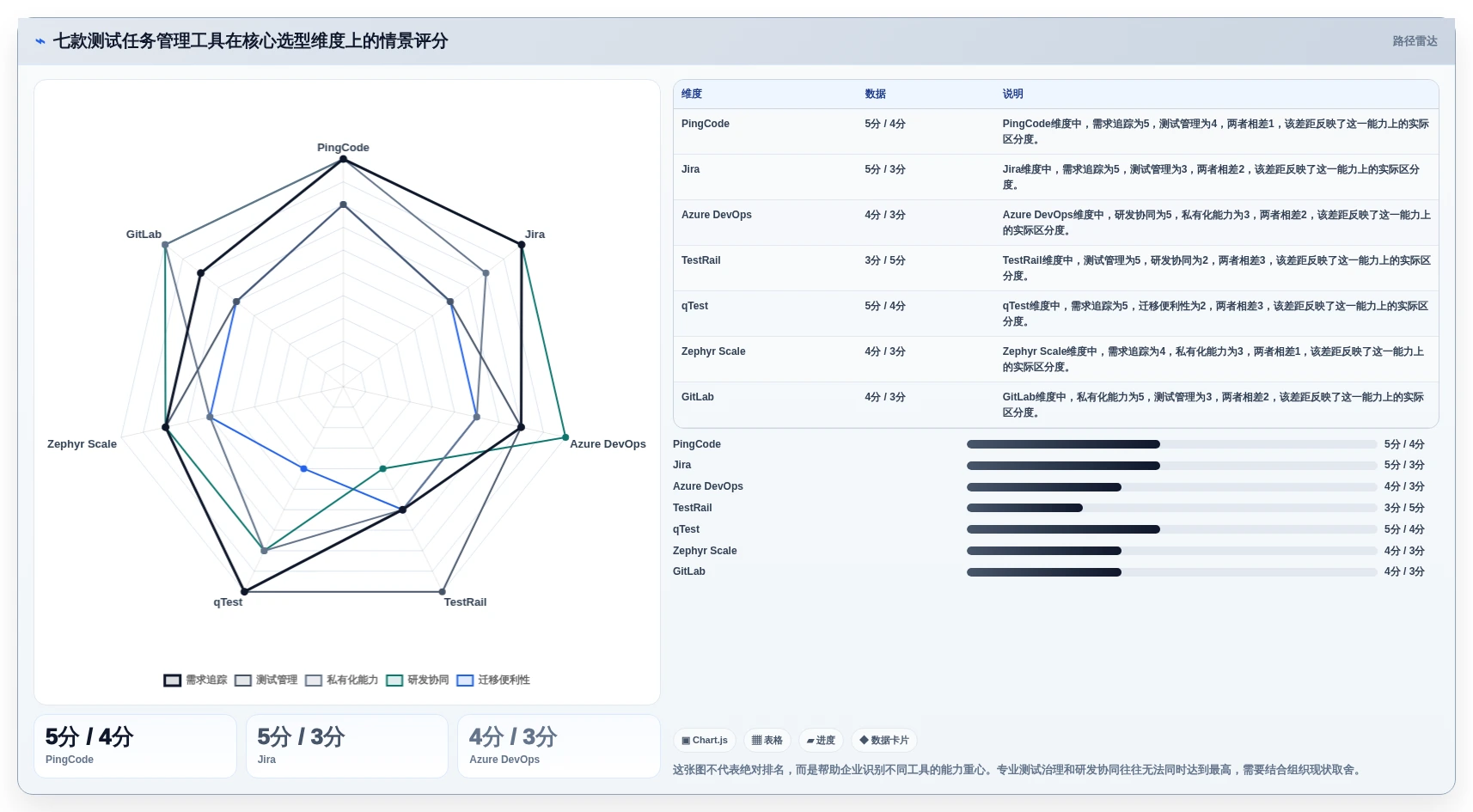
Task: Click the 维度 column header
Action: pos(692,94)
